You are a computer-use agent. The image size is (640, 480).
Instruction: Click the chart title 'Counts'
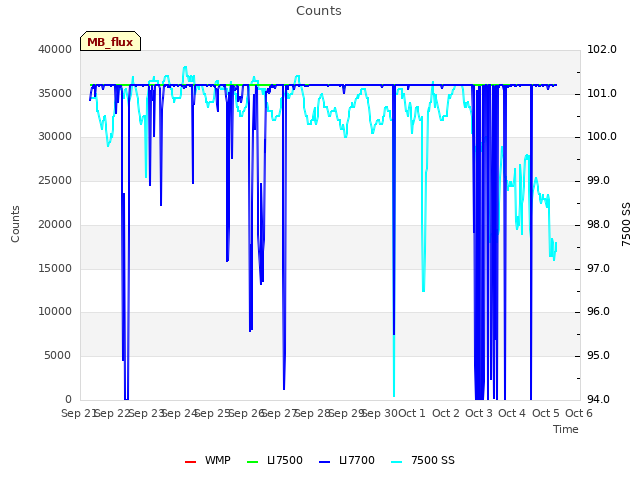[319, 11]
